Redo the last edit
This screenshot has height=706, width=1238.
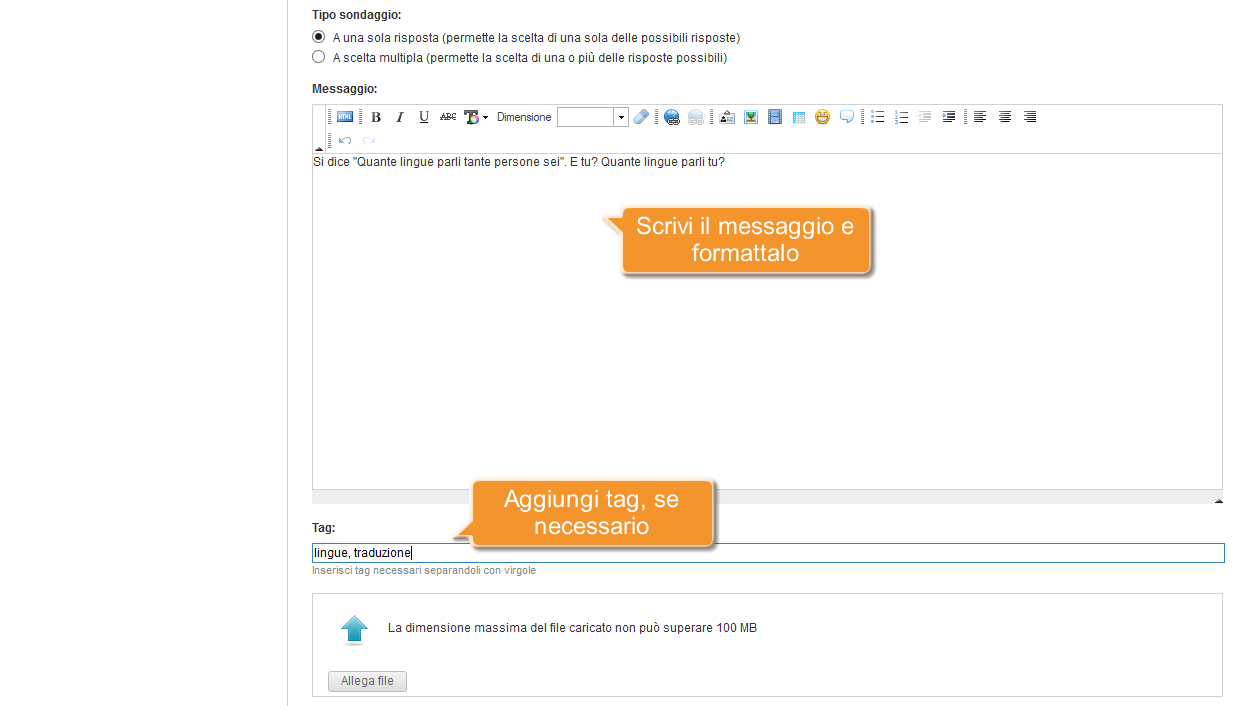[369, 141]
